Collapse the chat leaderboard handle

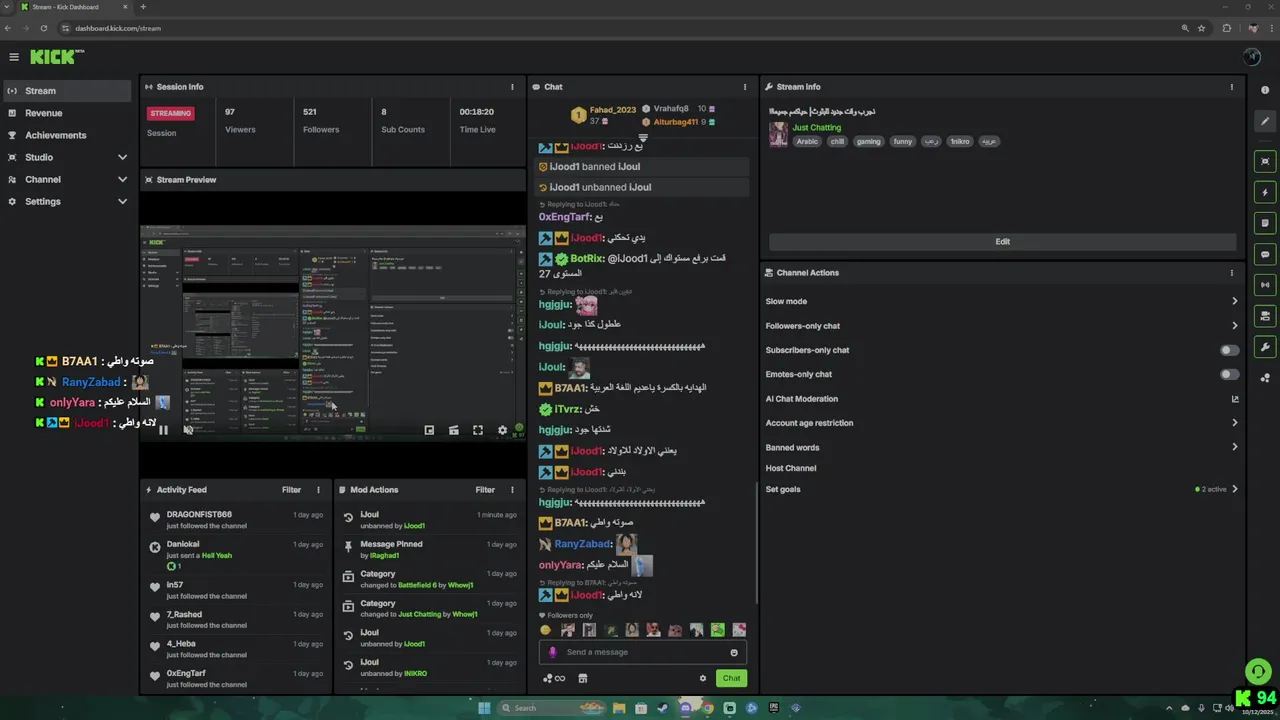pyautogui.click(x=643, y=138)
